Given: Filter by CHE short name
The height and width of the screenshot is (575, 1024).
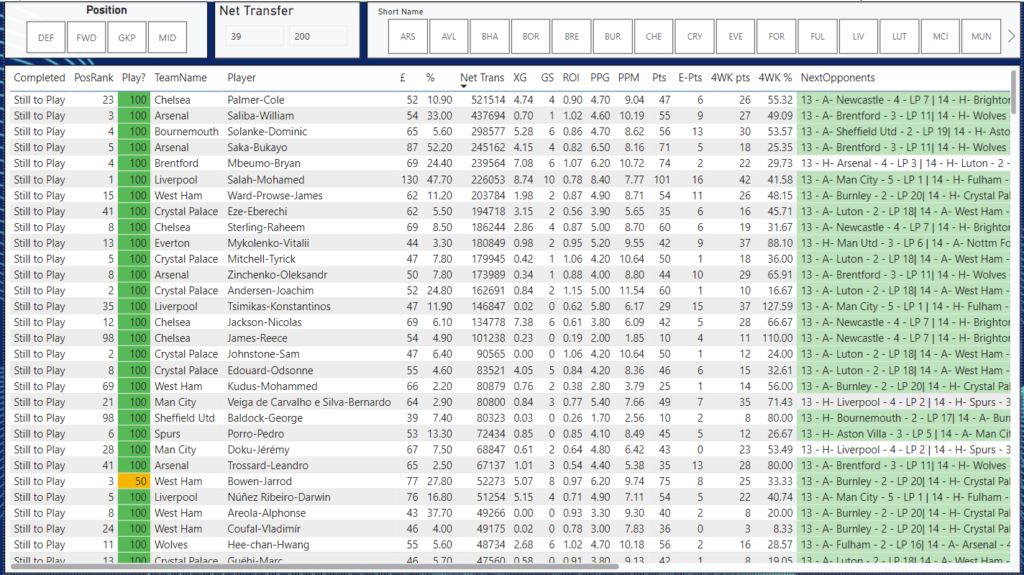Looking at the screenshot, I should pyautogui.click(x=654, y=37).
